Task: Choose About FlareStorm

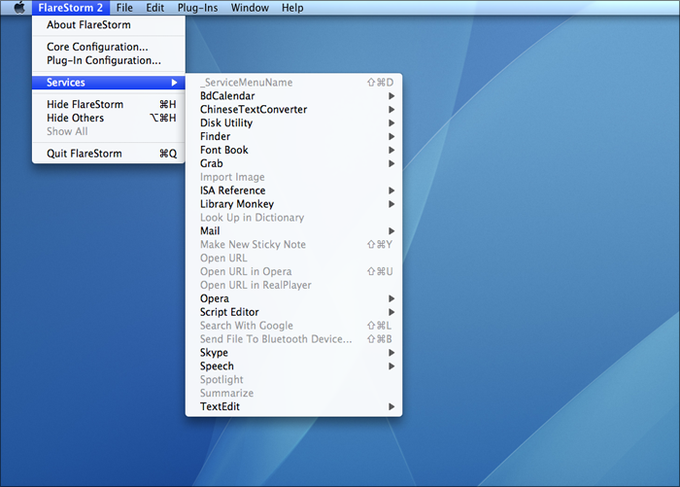Action: 108,25
